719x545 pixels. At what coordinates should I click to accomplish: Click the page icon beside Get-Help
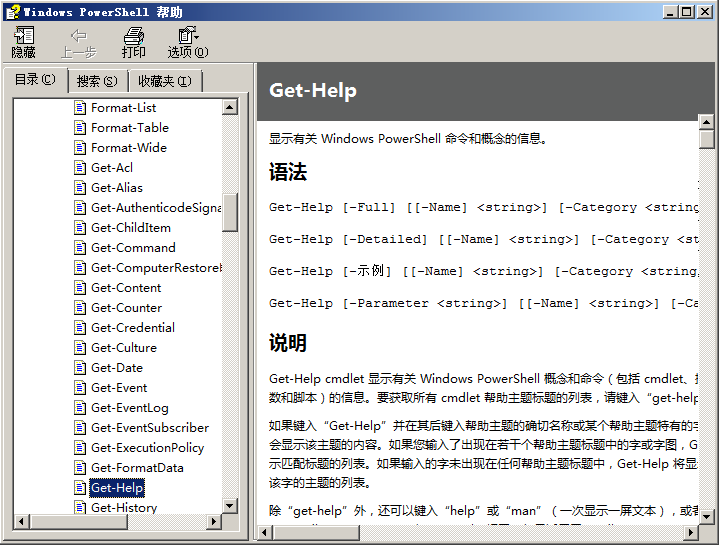[80, 487]
